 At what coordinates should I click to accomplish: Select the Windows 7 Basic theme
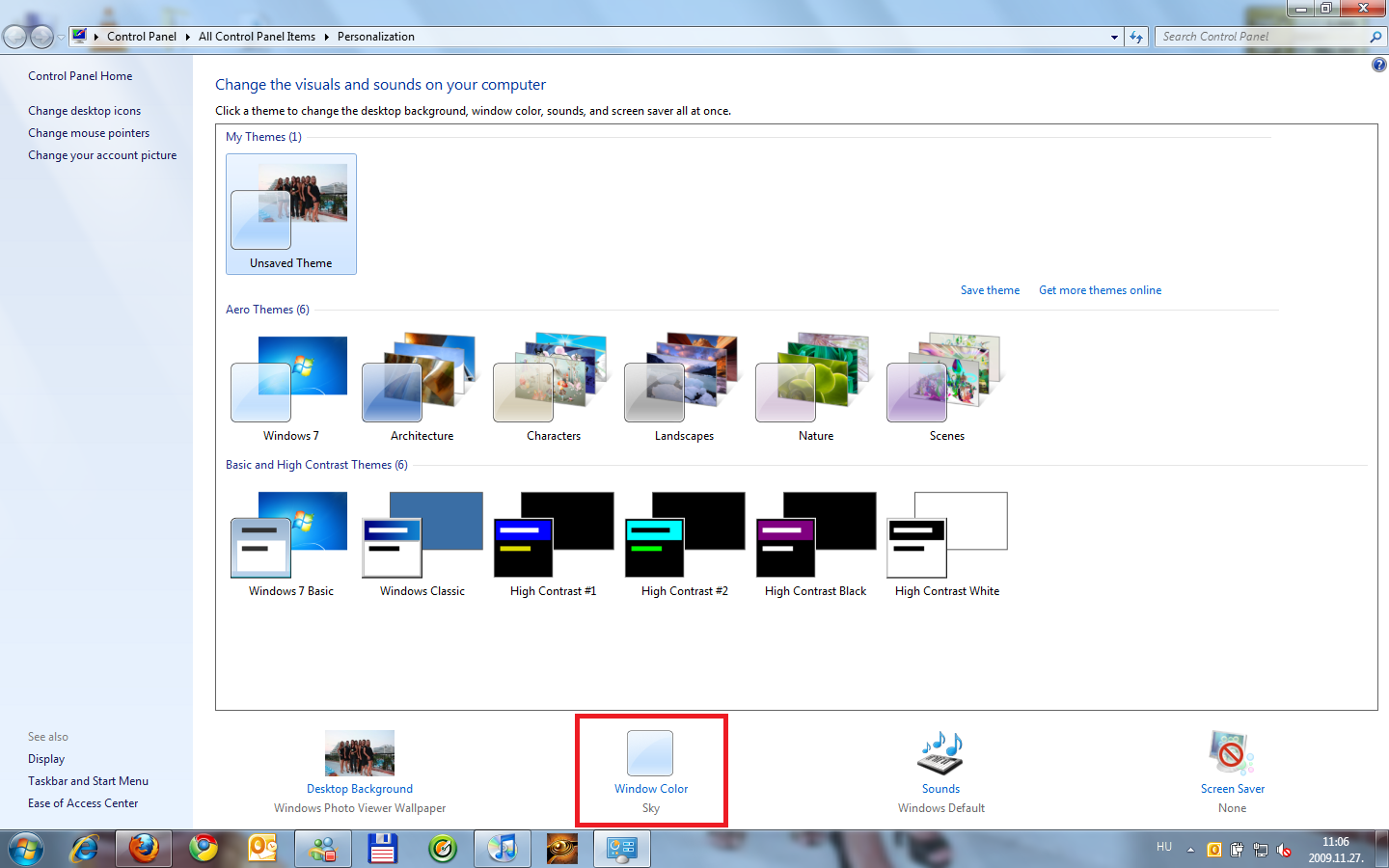click(291, 543)
